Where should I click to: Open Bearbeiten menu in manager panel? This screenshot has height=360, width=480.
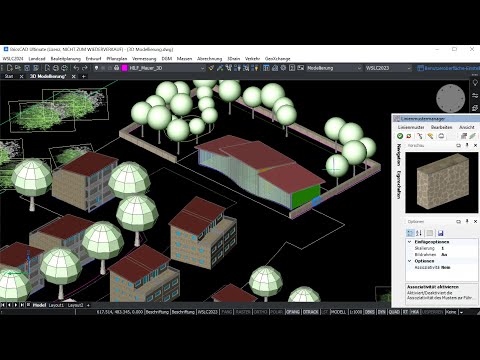tap(441, 127)
